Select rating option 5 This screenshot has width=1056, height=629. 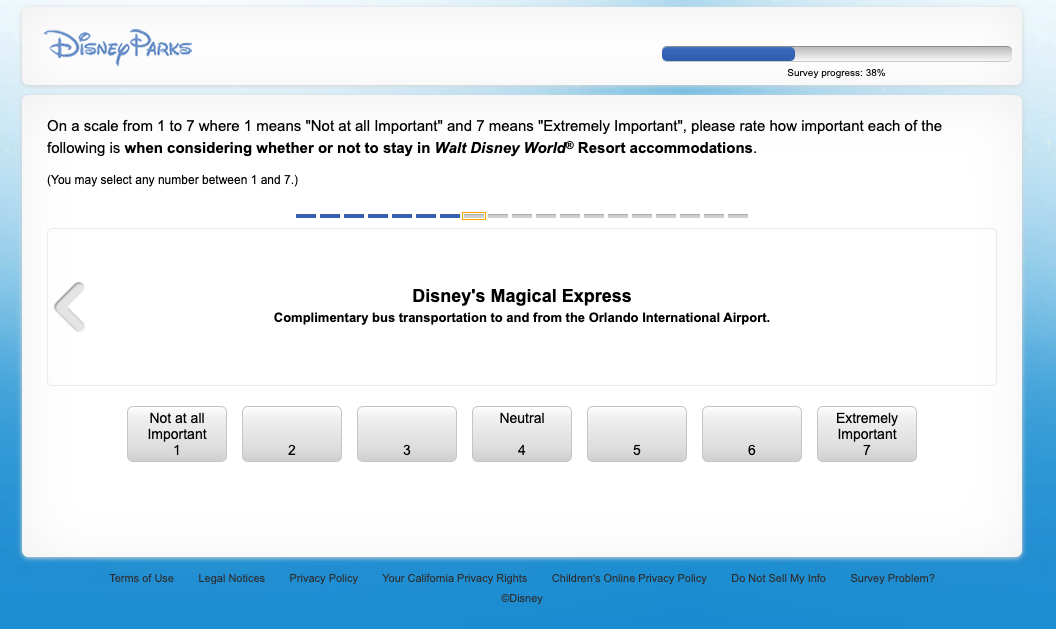636,434
